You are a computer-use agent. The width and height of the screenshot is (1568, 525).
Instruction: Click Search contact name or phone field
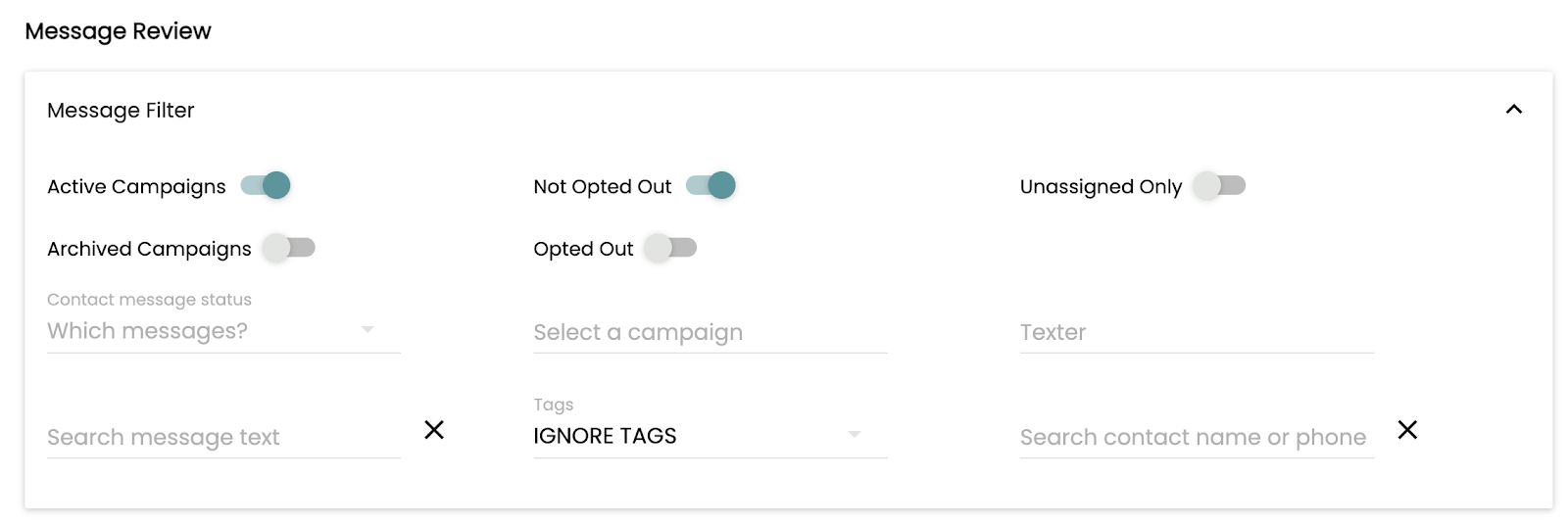click(1196, 437)
